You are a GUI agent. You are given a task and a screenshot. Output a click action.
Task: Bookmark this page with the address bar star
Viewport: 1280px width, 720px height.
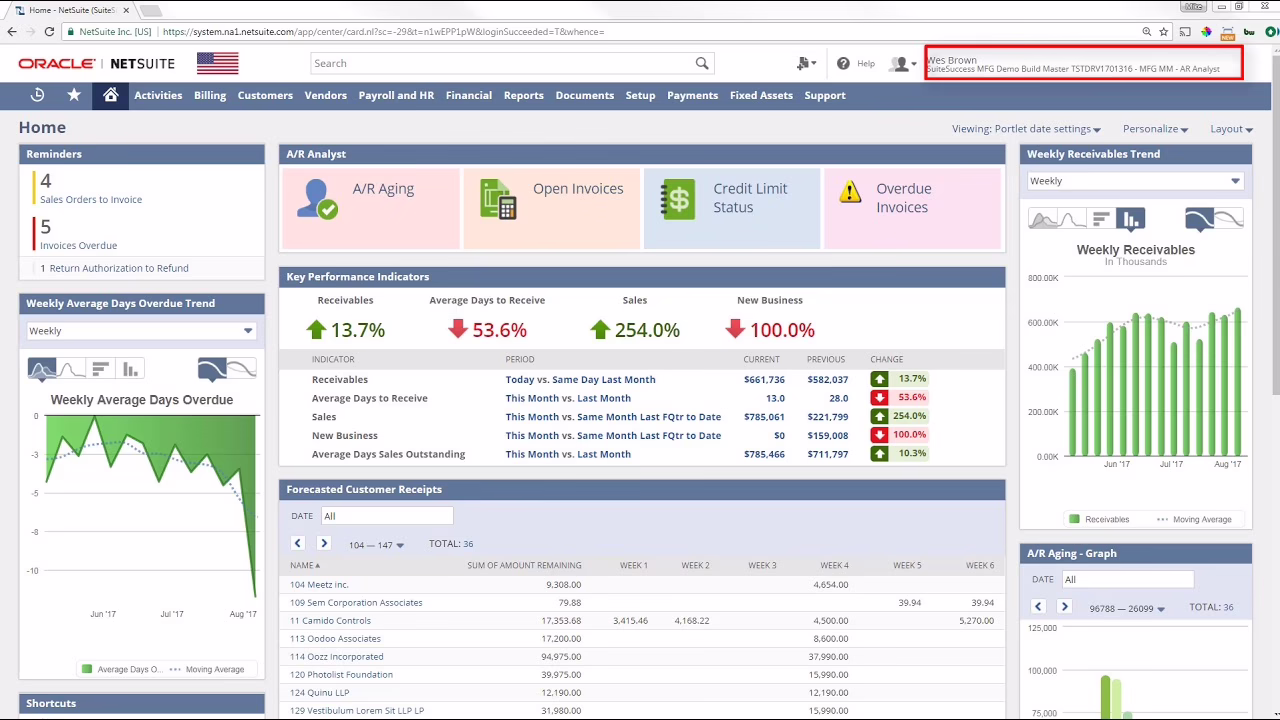coord(1164,31)
